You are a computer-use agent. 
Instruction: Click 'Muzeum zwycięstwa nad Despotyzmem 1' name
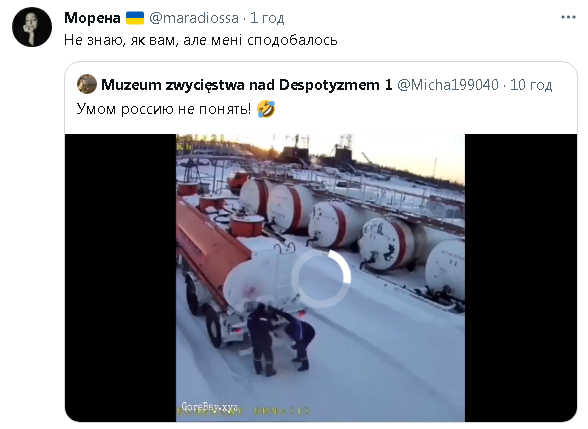(246, 85)
